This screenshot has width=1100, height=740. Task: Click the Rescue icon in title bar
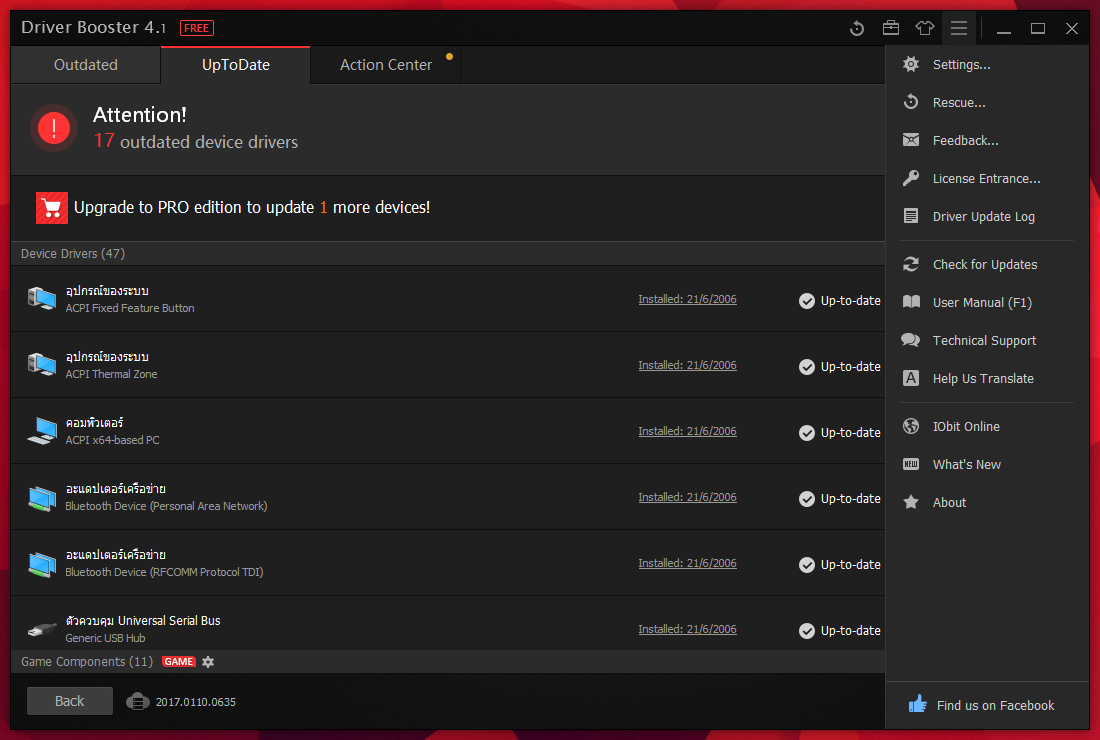857,28
